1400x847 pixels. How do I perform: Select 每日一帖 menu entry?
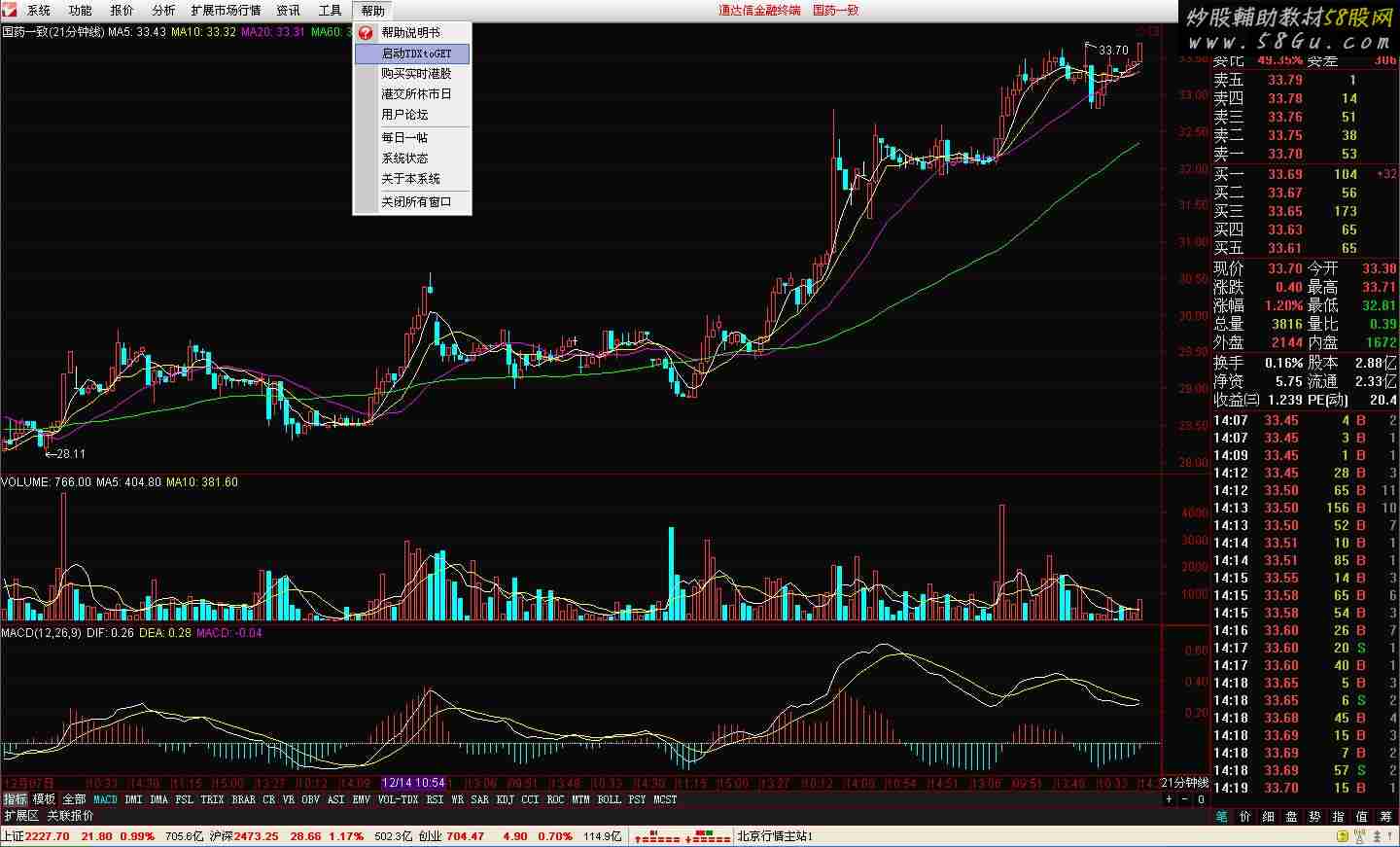[412, 137]
